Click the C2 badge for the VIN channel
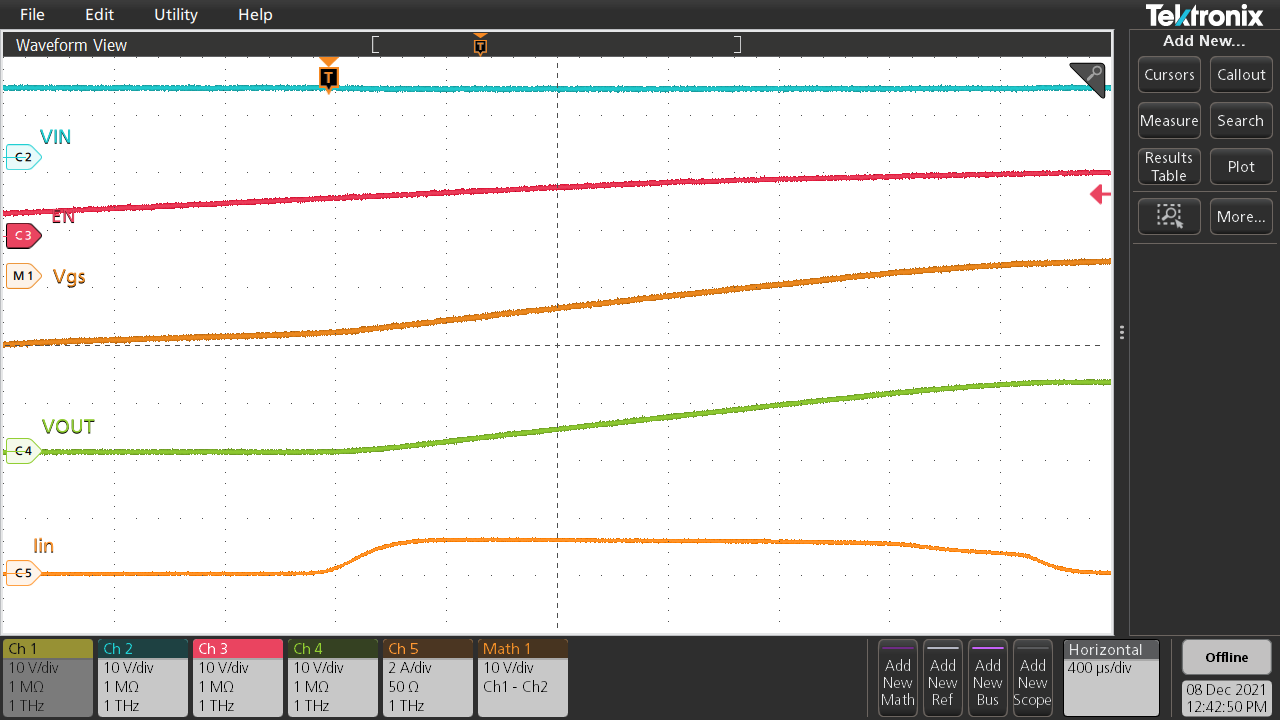The height and width of the screenshot is (720, 1280). click(20, 157)
